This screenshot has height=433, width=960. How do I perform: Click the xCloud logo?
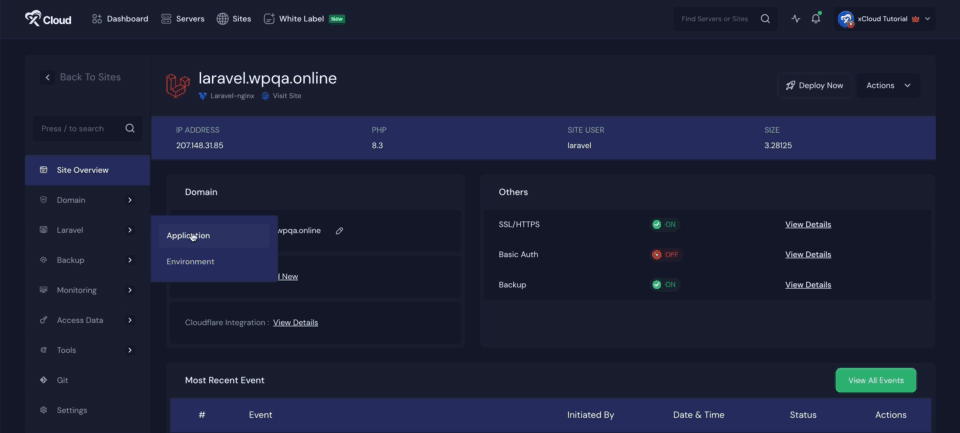48,18
